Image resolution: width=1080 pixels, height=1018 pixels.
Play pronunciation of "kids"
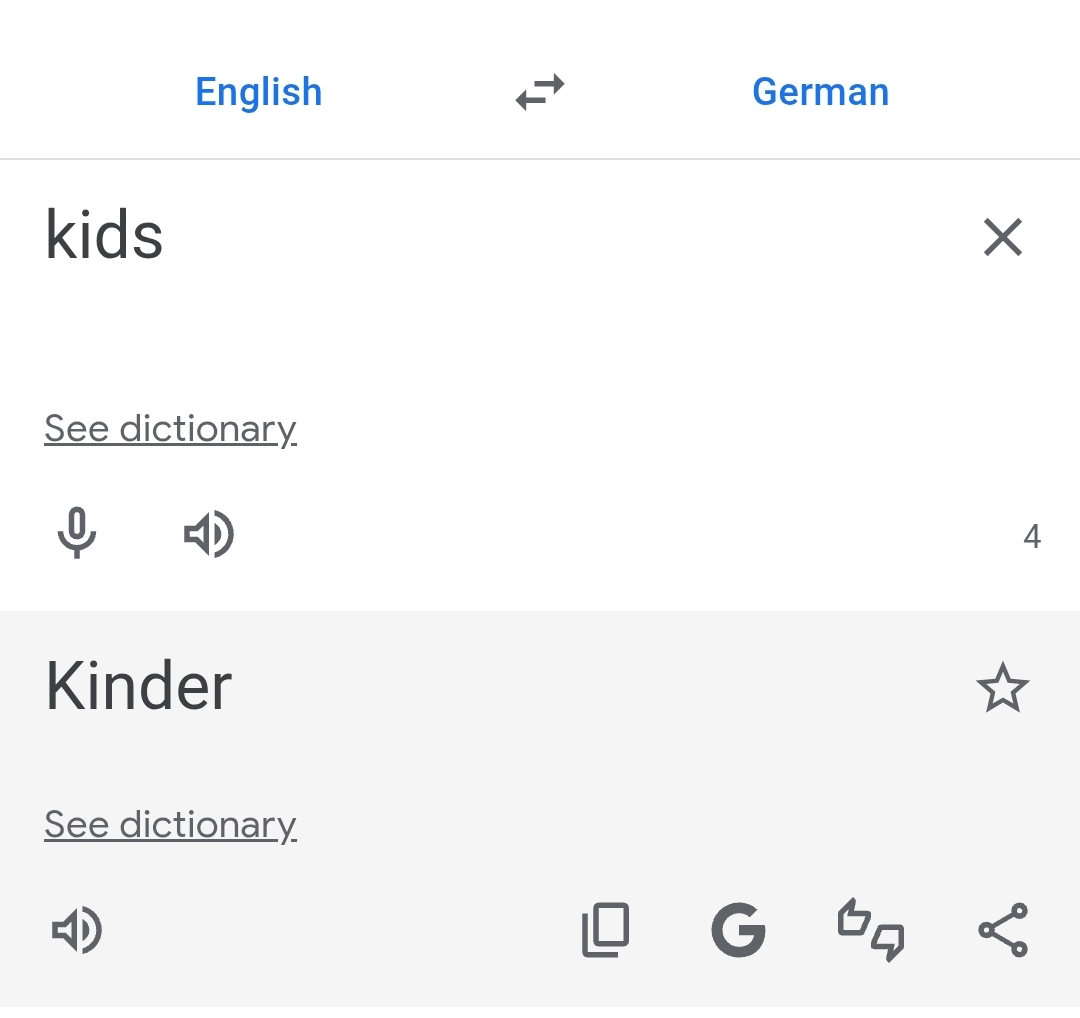pyautogui.click(x=208, y=534)
